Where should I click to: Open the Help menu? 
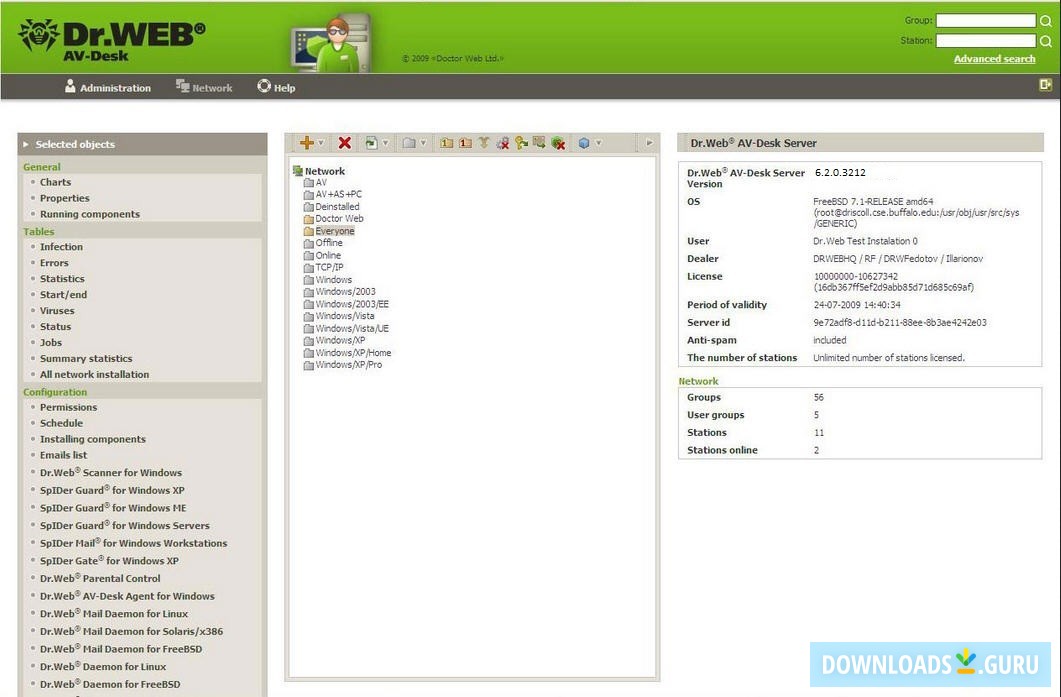276,87
